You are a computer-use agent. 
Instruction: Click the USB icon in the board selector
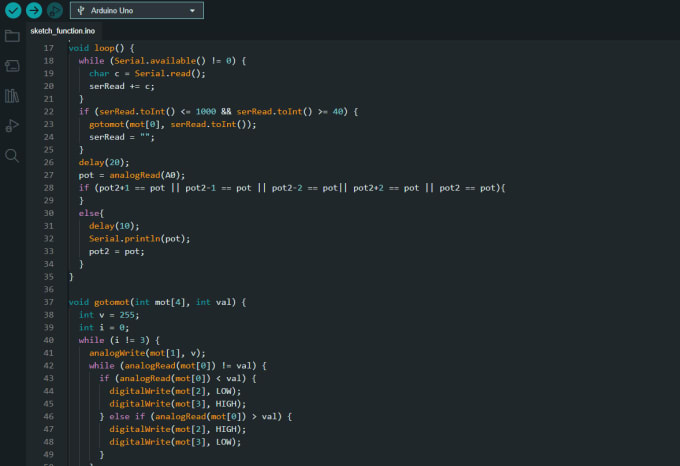[x=81, y=10]
